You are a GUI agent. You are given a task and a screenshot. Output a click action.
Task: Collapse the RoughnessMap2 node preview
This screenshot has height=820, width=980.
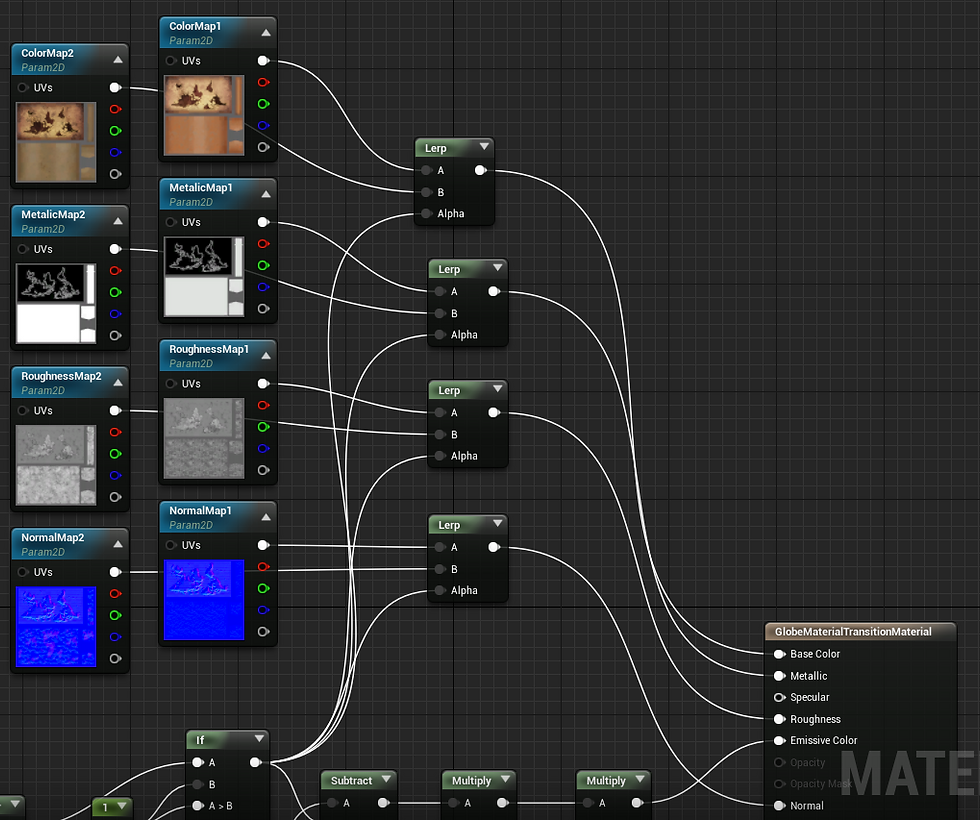[x=118, y=382]
